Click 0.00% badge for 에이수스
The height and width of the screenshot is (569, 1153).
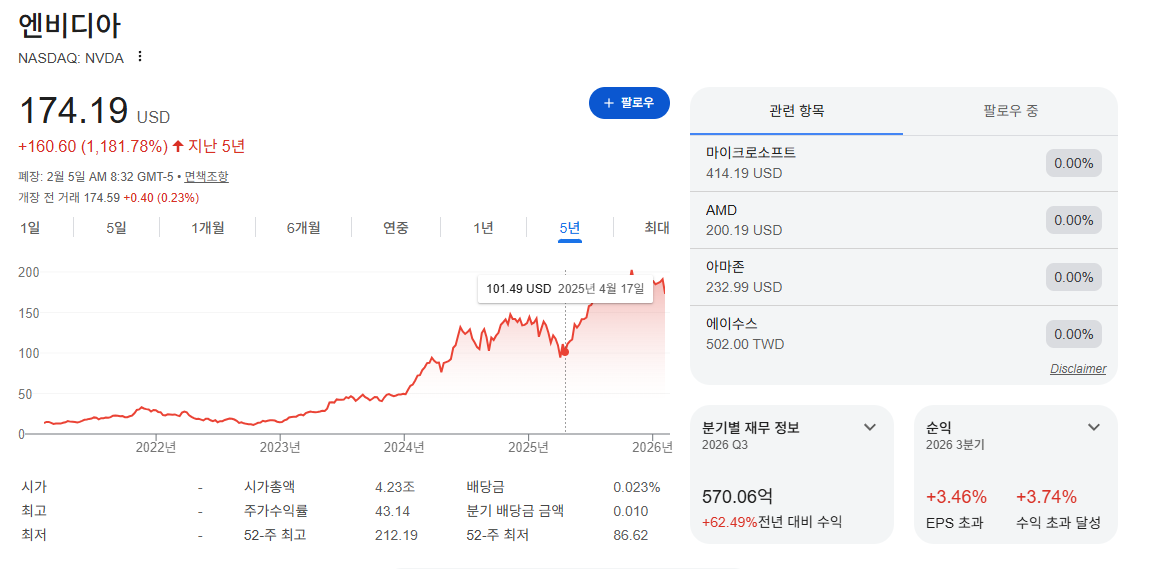click(1074, 334)
